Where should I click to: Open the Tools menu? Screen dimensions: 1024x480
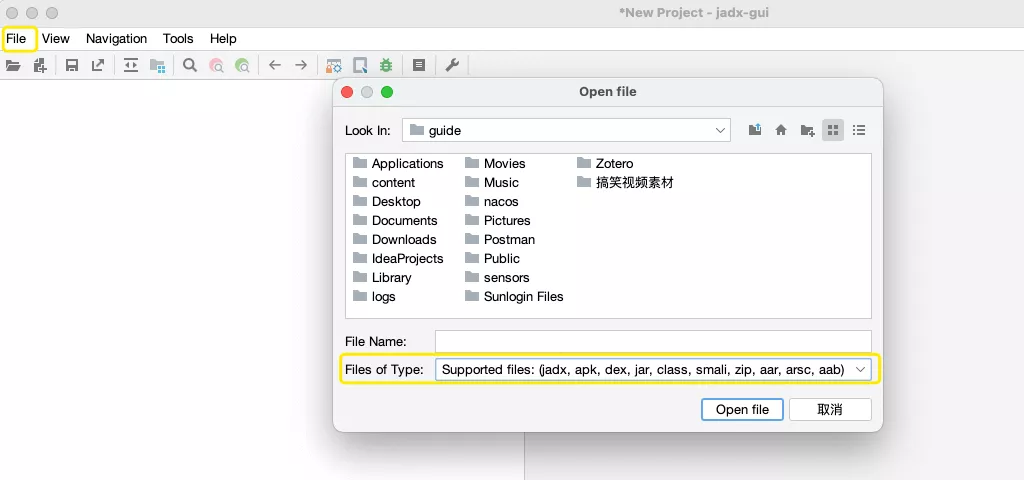[178, 39]
